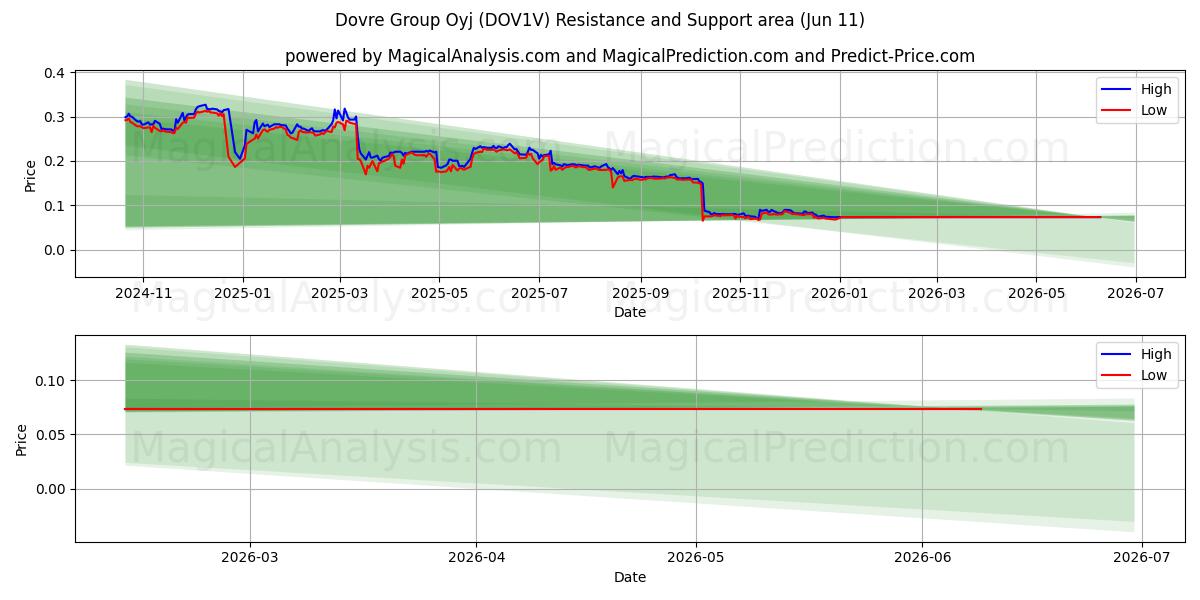The image size is (1200, 600).
Task: Click the top chart 'Date' axis label
Action: (630, 312)
